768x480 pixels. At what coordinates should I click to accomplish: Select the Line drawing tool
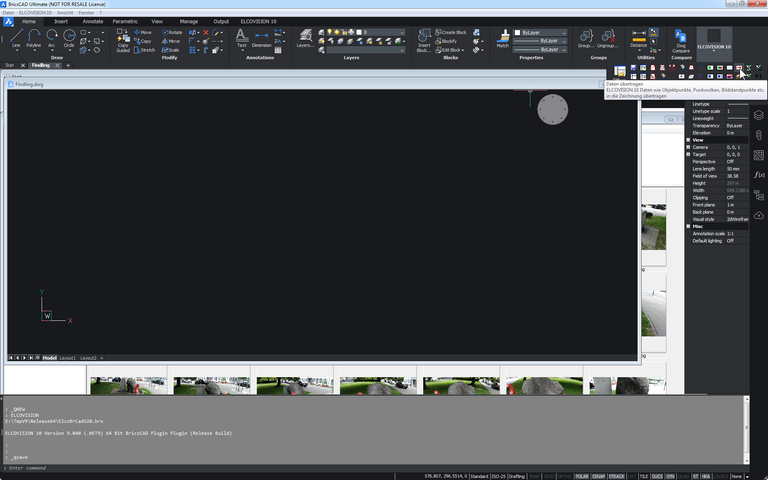(x=16, y=38)
